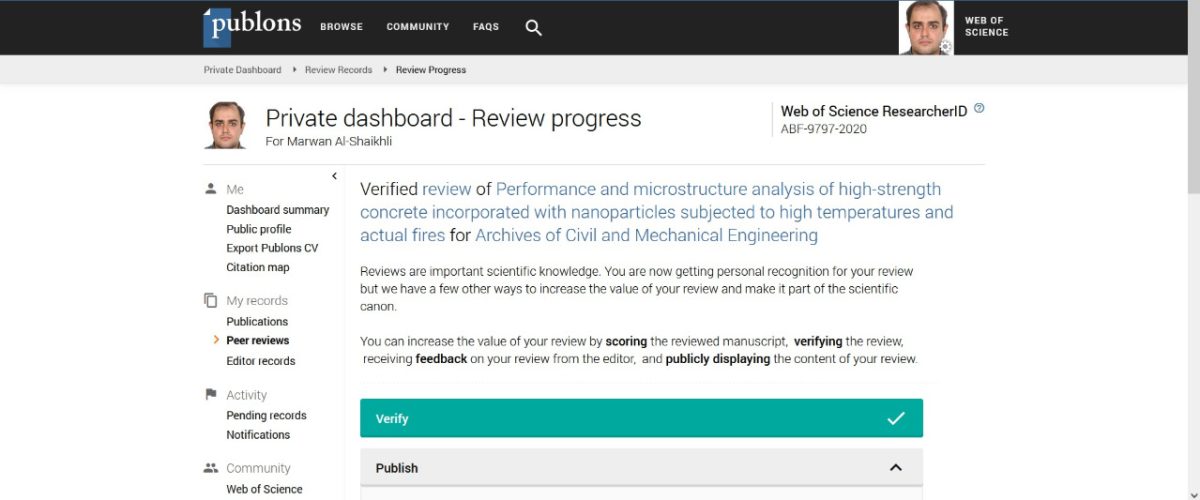Open Export Publons CV link
This screenshot has height=500, width=1200.
pyautogui.click(x=272, y=248)
